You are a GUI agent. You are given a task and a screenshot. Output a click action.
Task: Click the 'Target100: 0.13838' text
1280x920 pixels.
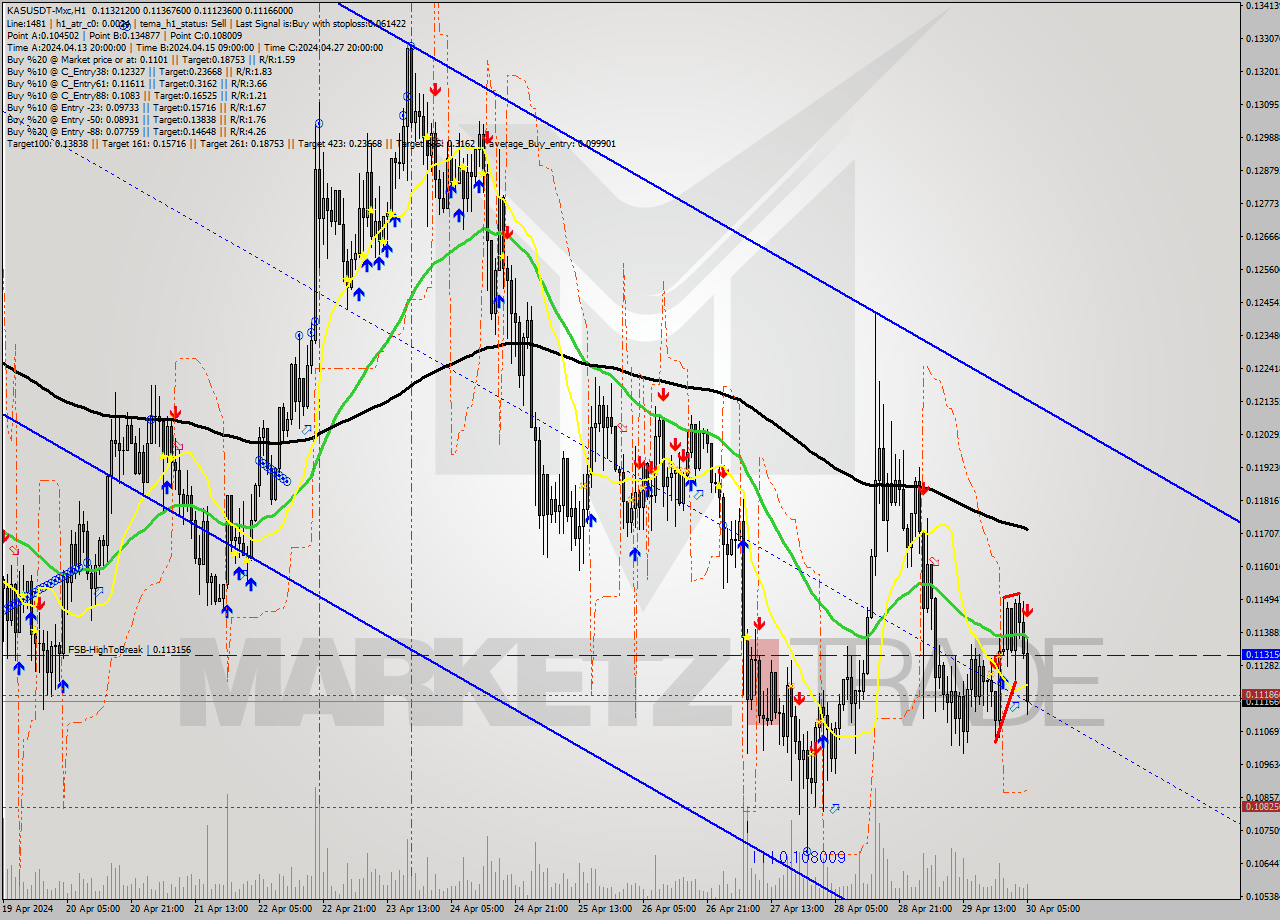(x=47, y=144)
